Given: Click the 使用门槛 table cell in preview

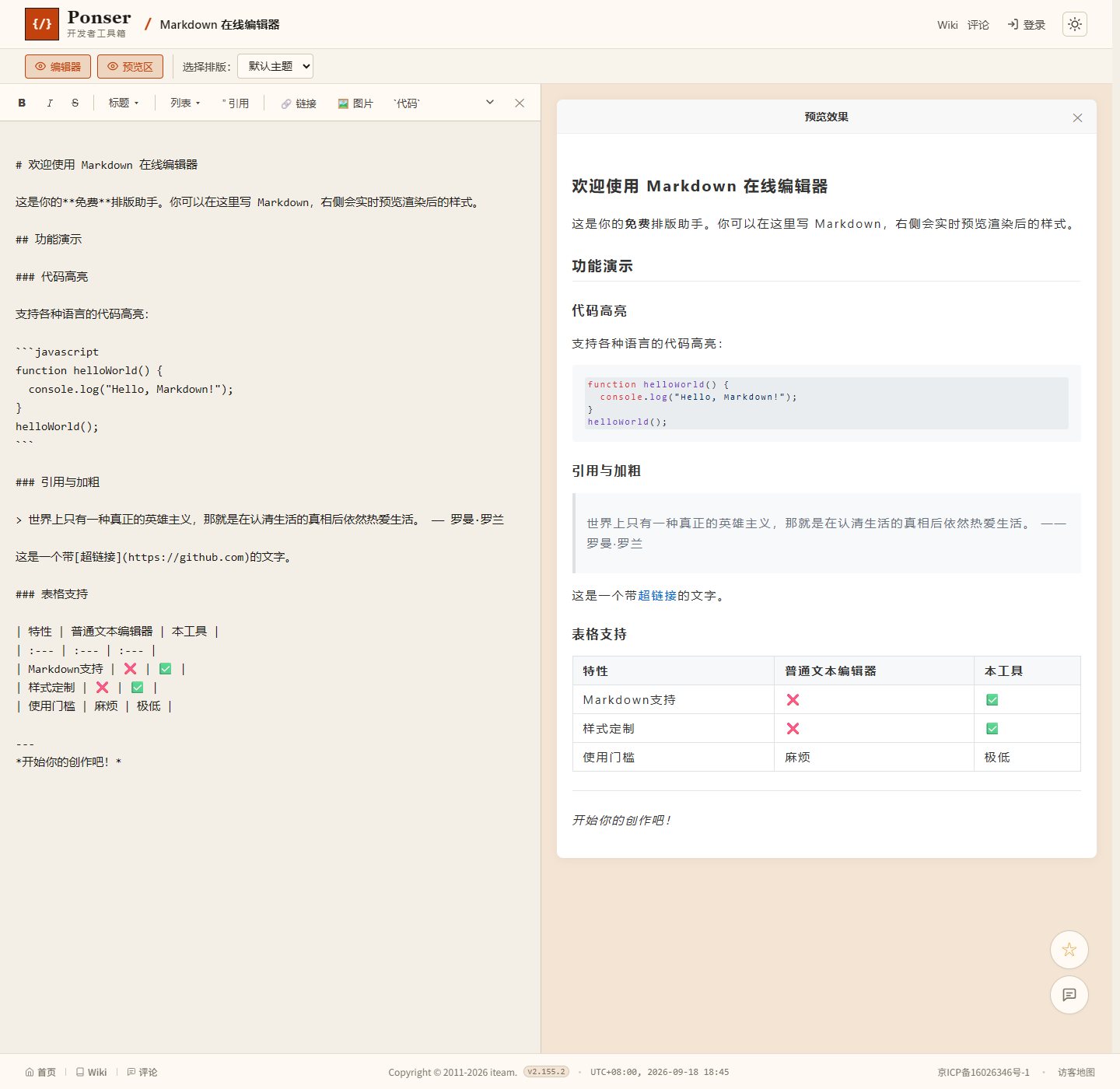Looking at the screenshot, I should (674, 757).
